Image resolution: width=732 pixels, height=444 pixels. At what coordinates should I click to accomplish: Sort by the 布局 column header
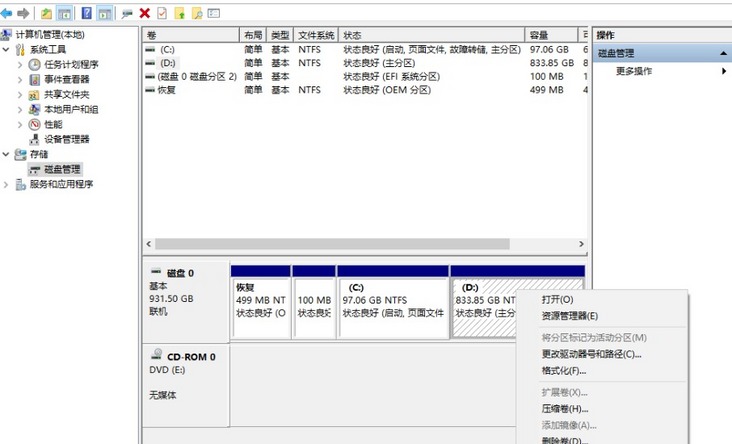(253, 35)
